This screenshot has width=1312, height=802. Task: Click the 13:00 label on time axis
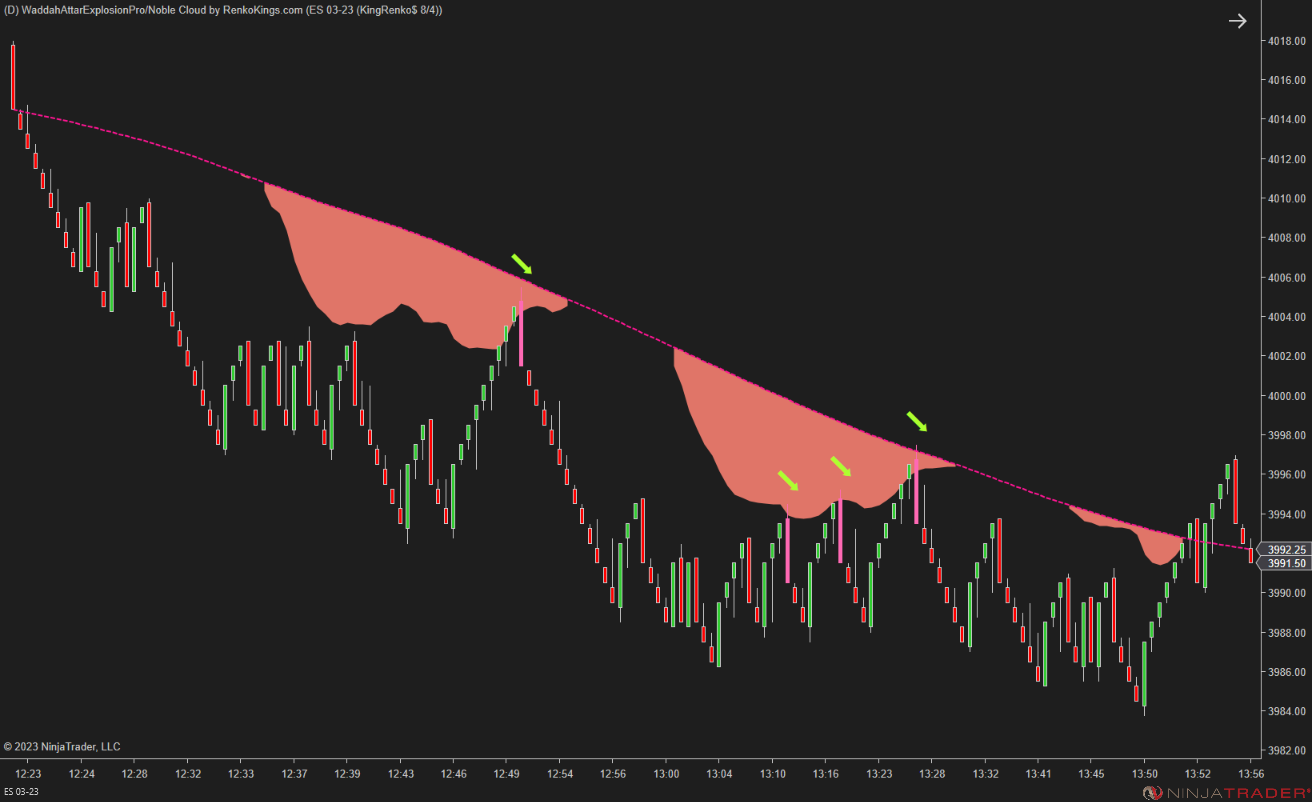665,772
